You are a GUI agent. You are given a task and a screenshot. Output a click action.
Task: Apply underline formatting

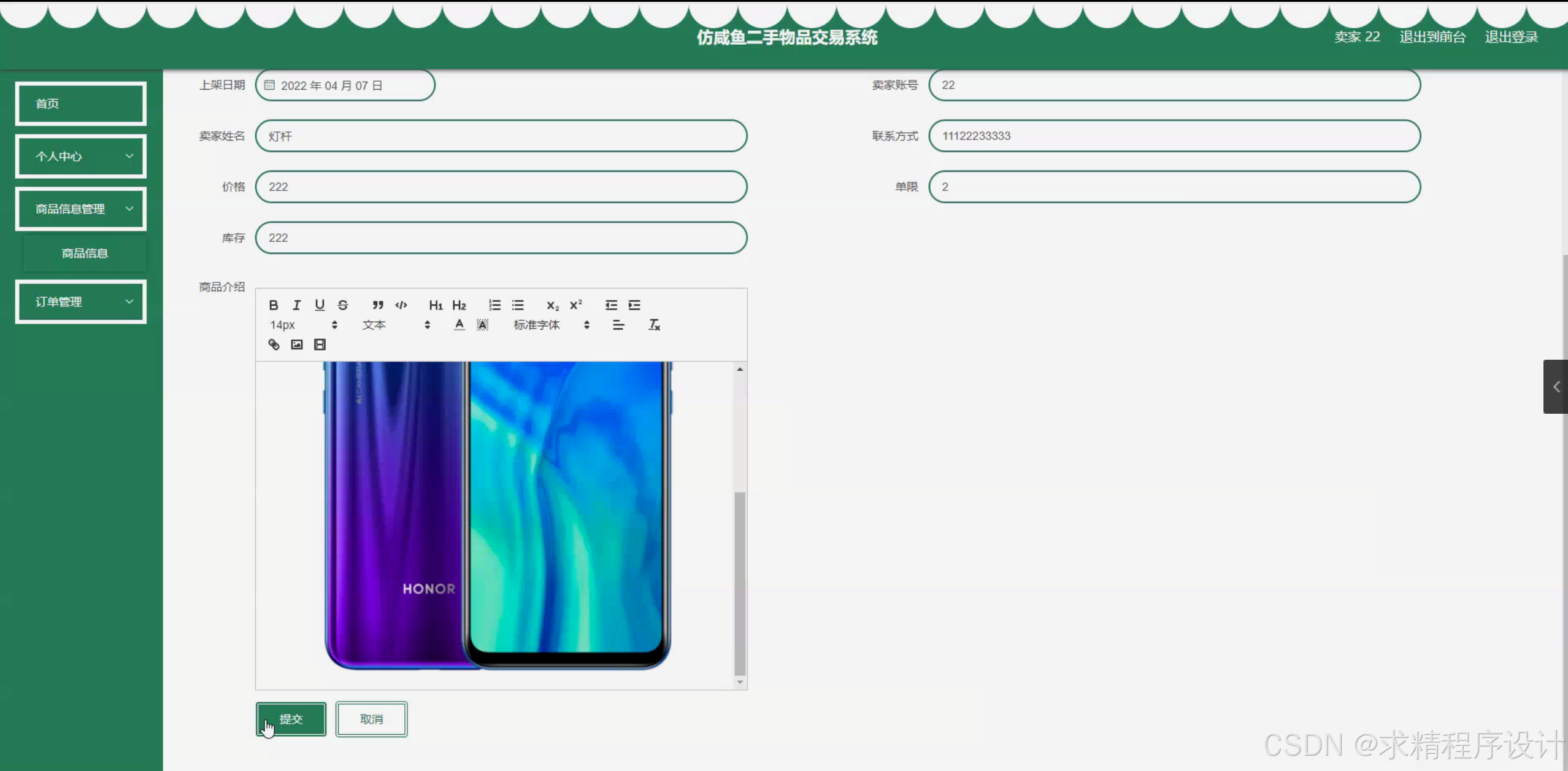[320, 305]
